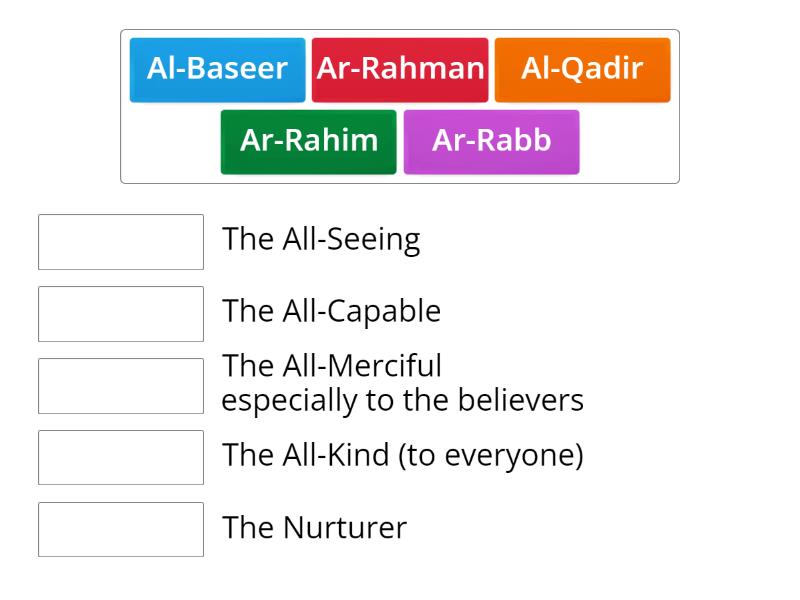This screenshot has height=600, width=800.
Task: Click the text The All-Seeing
Action: click(x=322, y=240)
